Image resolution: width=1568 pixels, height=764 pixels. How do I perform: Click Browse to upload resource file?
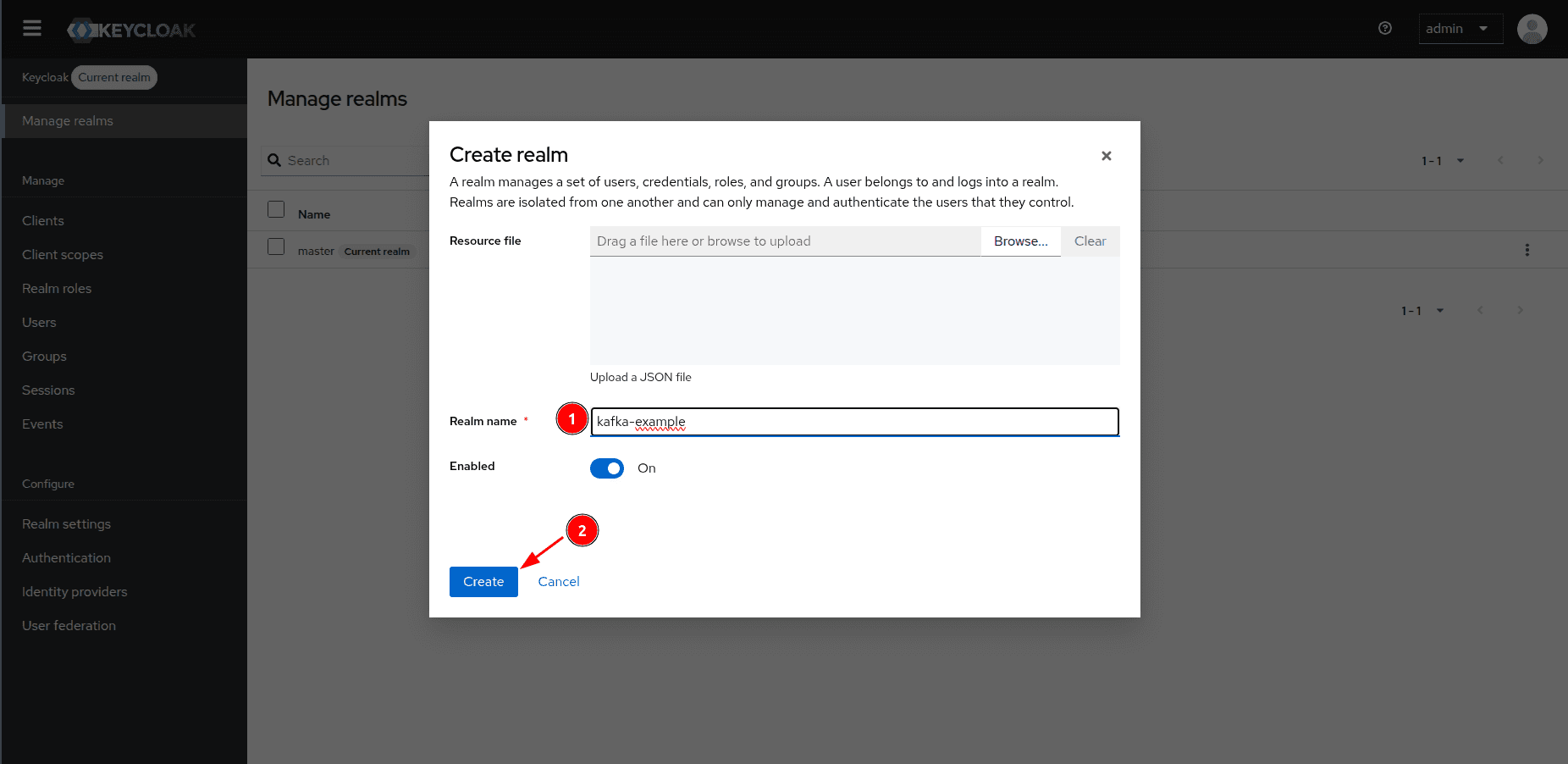(x=1021, y=241)
